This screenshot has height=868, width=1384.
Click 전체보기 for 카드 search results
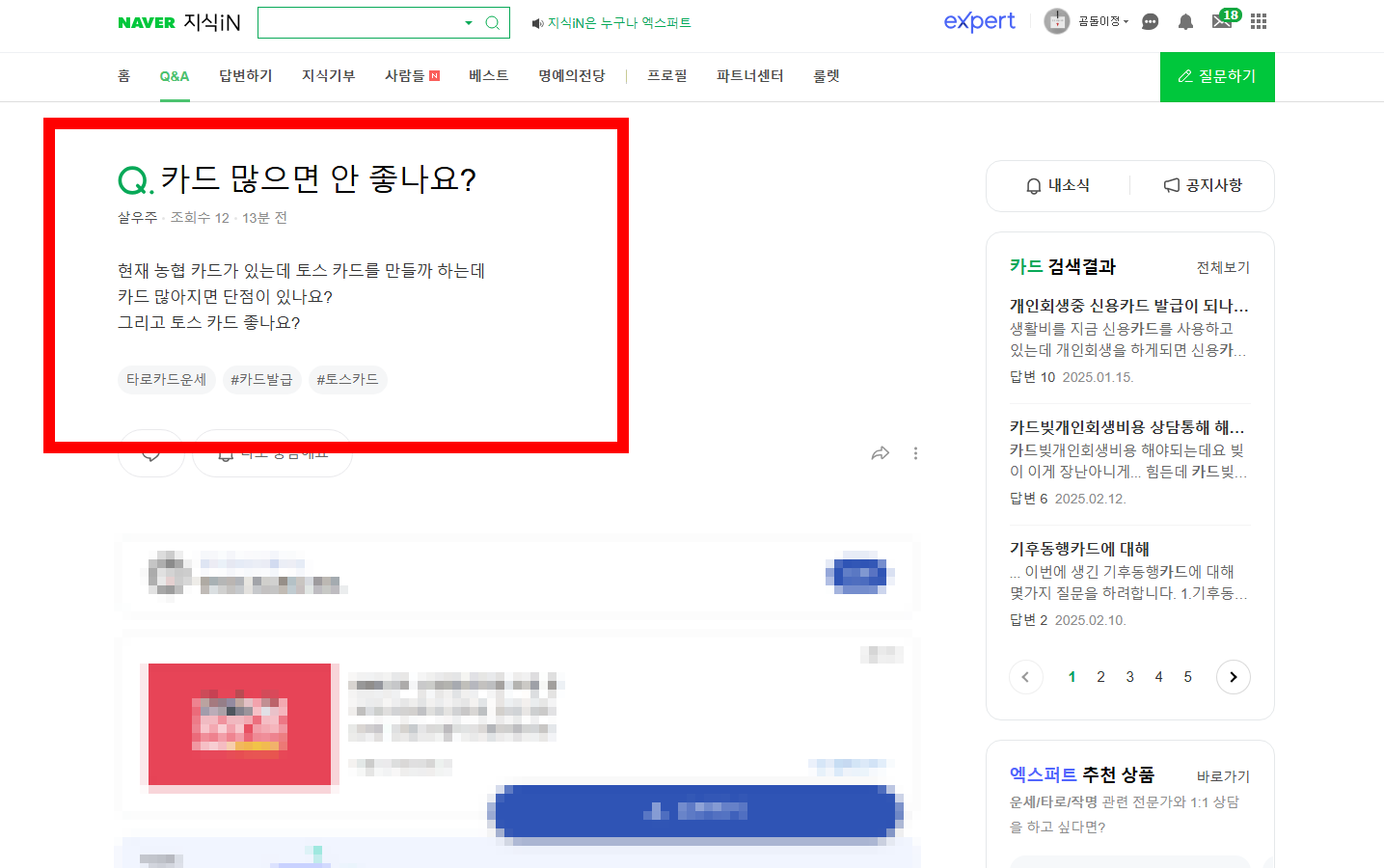pos(1223,268)
